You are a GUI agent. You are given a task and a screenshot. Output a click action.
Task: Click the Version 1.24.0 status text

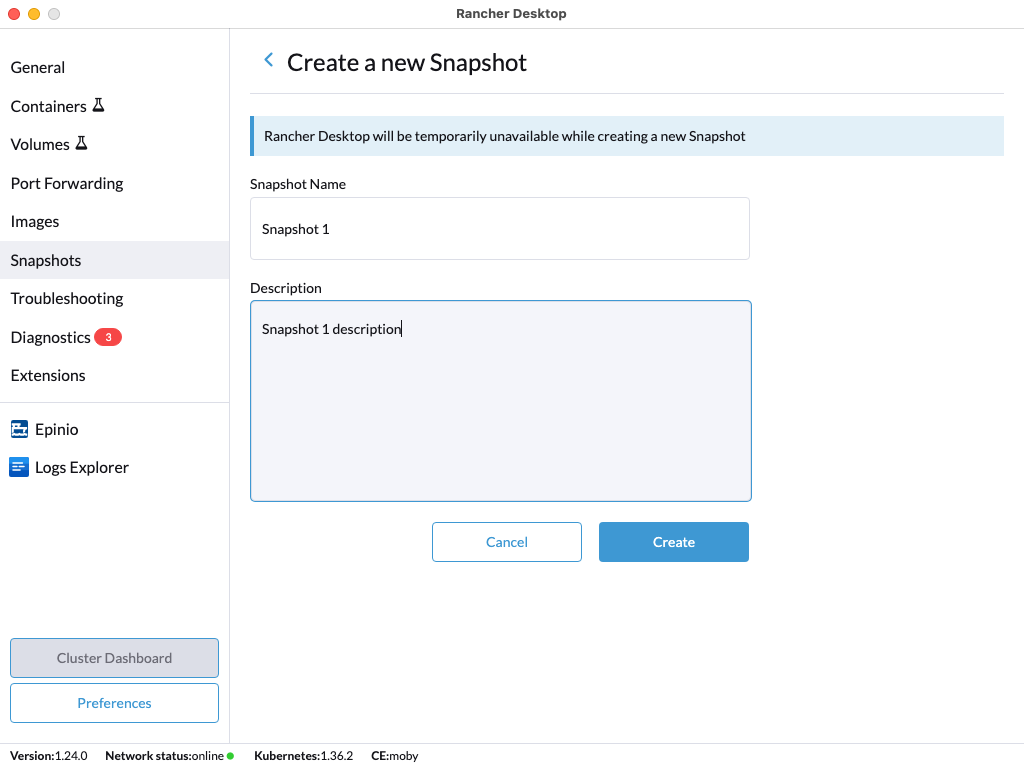click(48, 756)
